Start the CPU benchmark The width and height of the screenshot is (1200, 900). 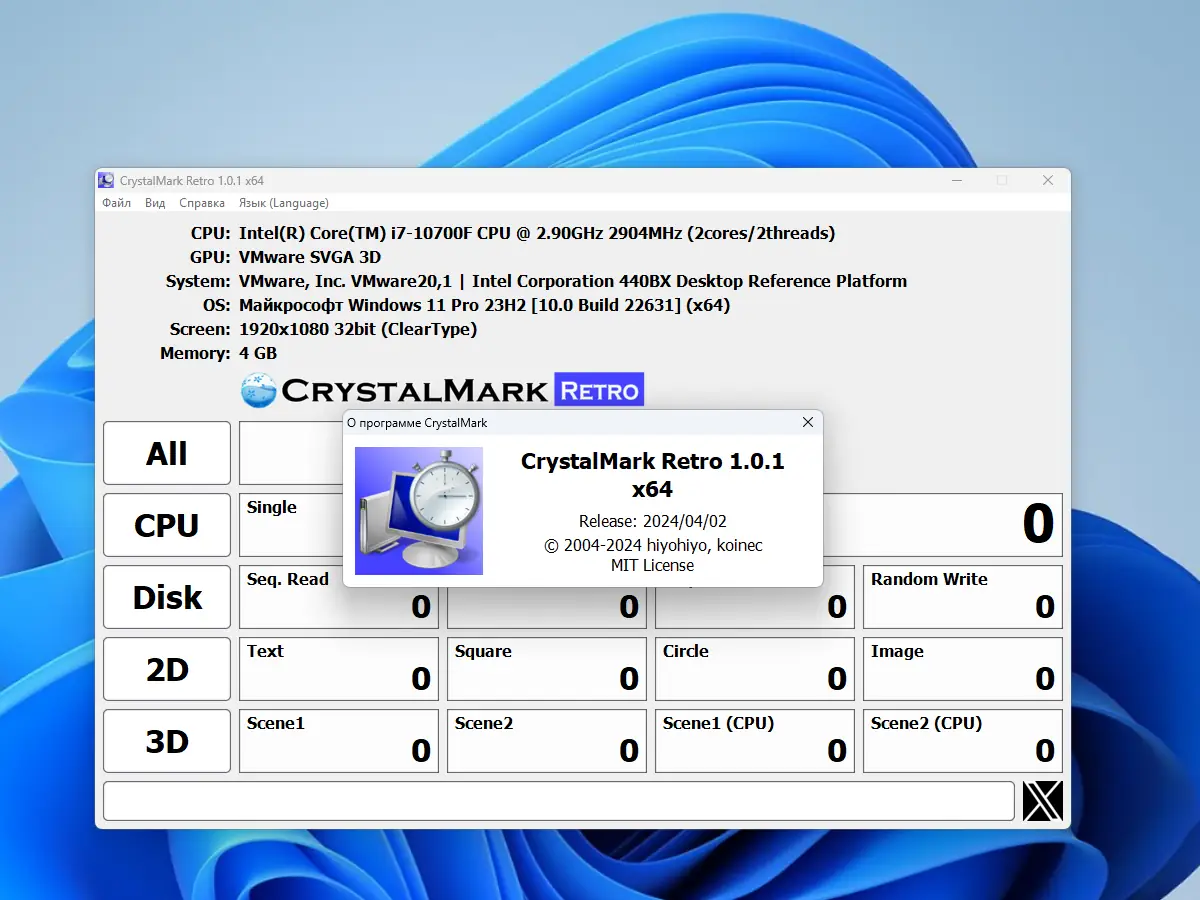(x=167, y=525)
